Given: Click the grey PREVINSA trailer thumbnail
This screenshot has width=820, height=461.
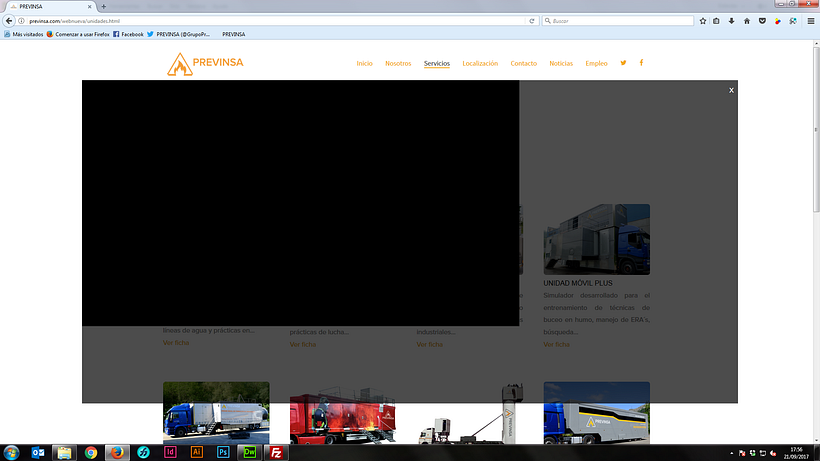Looking at the screenshot, I should click(597, 413).
